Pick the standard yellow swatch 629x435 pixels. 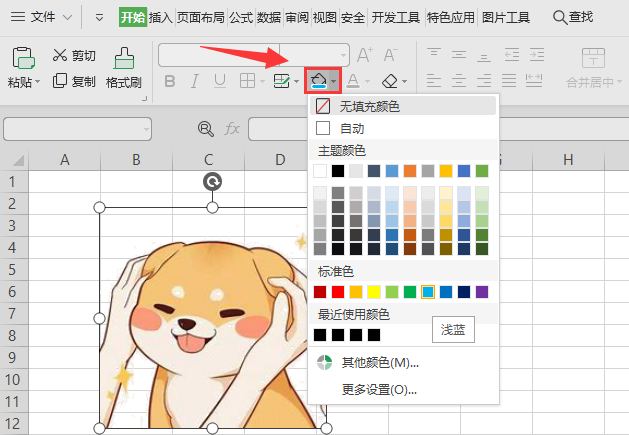coord(374,292)
